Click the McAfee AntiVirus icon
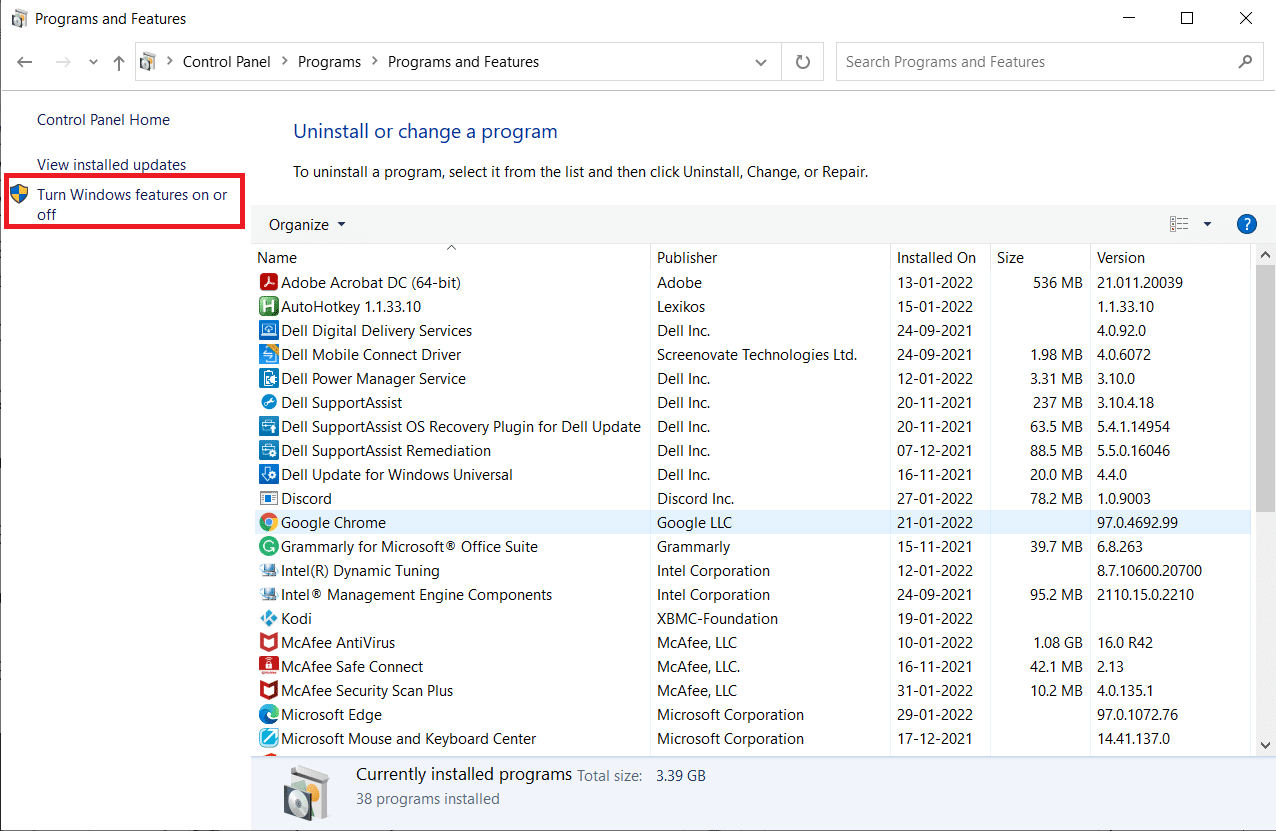This screenshot has width=1276, height=831. [268, 643]
